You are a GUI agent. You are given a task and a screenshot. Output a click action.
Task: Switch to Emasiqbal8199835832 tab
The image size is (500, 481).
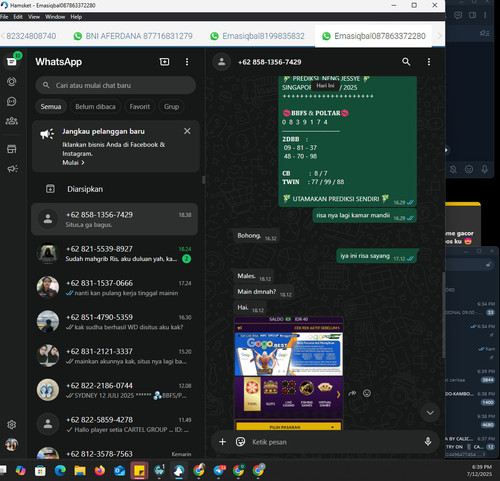click(x=257, y=36)
